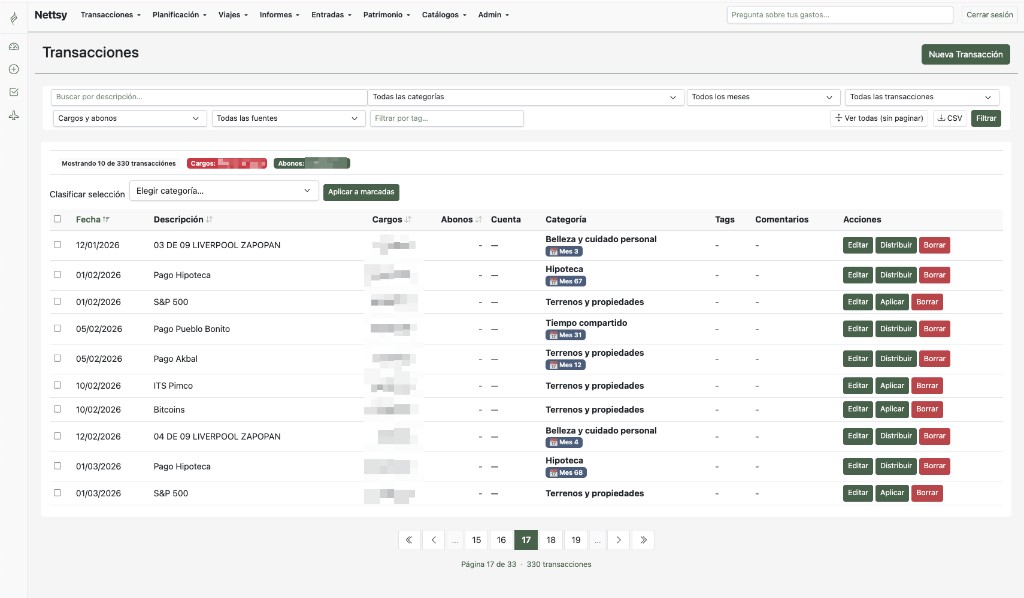Screen dimensions: 1024x598
Task: Open the Entradas menu
Action: click(331, 14)
